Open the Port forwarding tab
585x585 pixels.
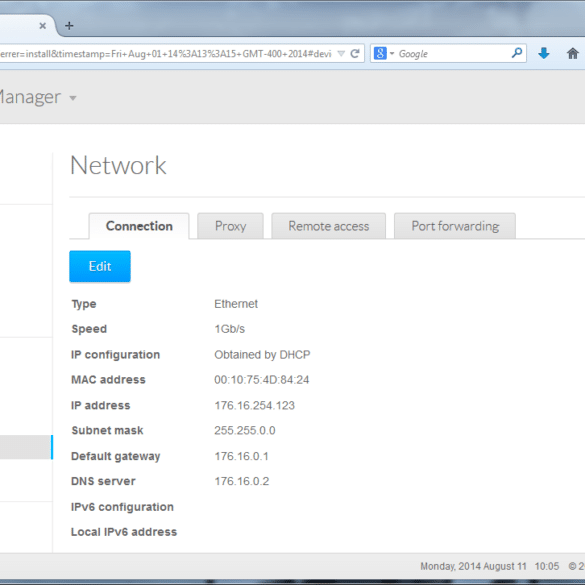click(455, 226)
